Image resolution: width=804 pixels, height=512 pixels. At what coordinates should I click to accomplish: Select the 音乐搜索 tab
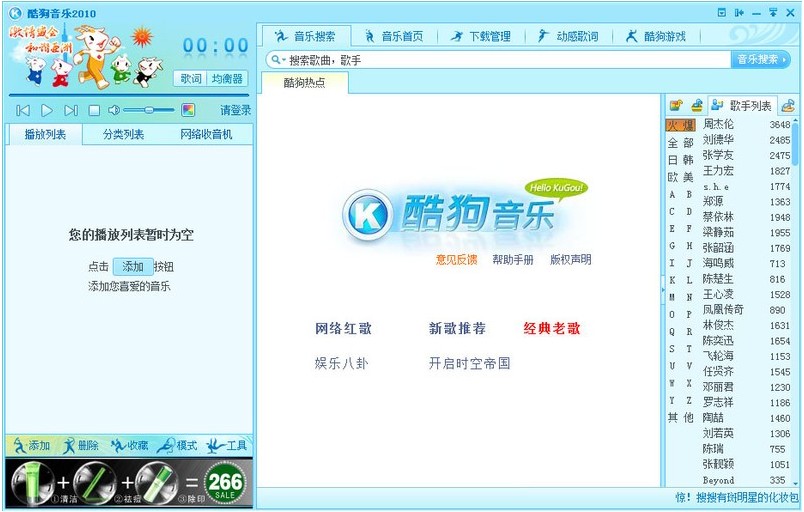point(306,36)
